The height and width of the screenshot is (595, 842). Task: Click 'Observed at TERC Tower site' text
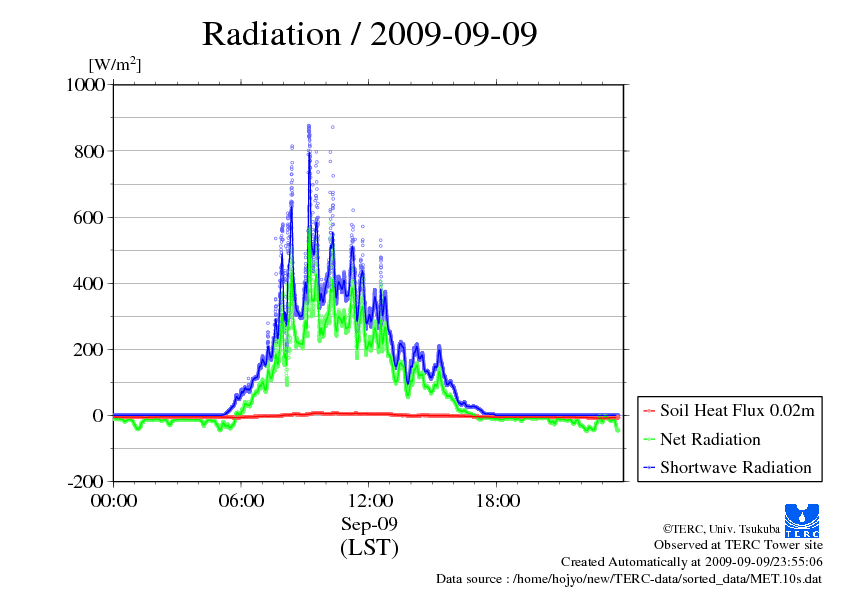point(738,545)
